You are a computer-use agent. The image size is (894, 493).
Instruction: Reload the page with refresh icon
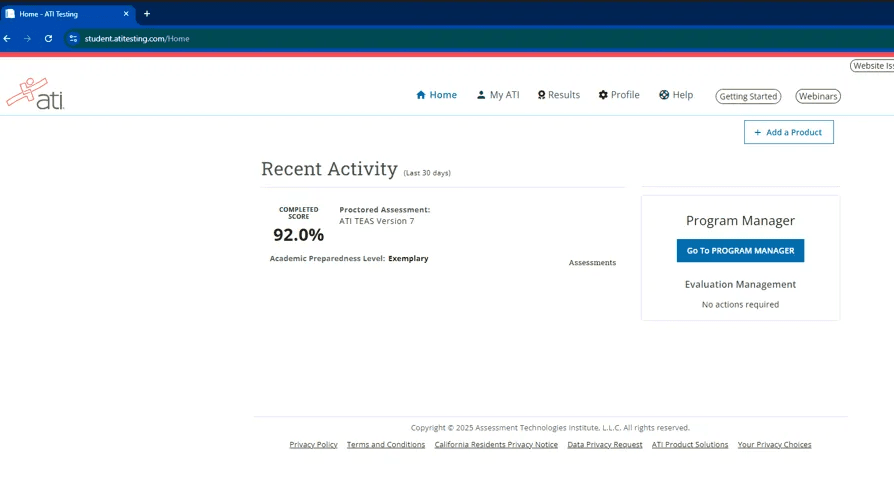48,39
